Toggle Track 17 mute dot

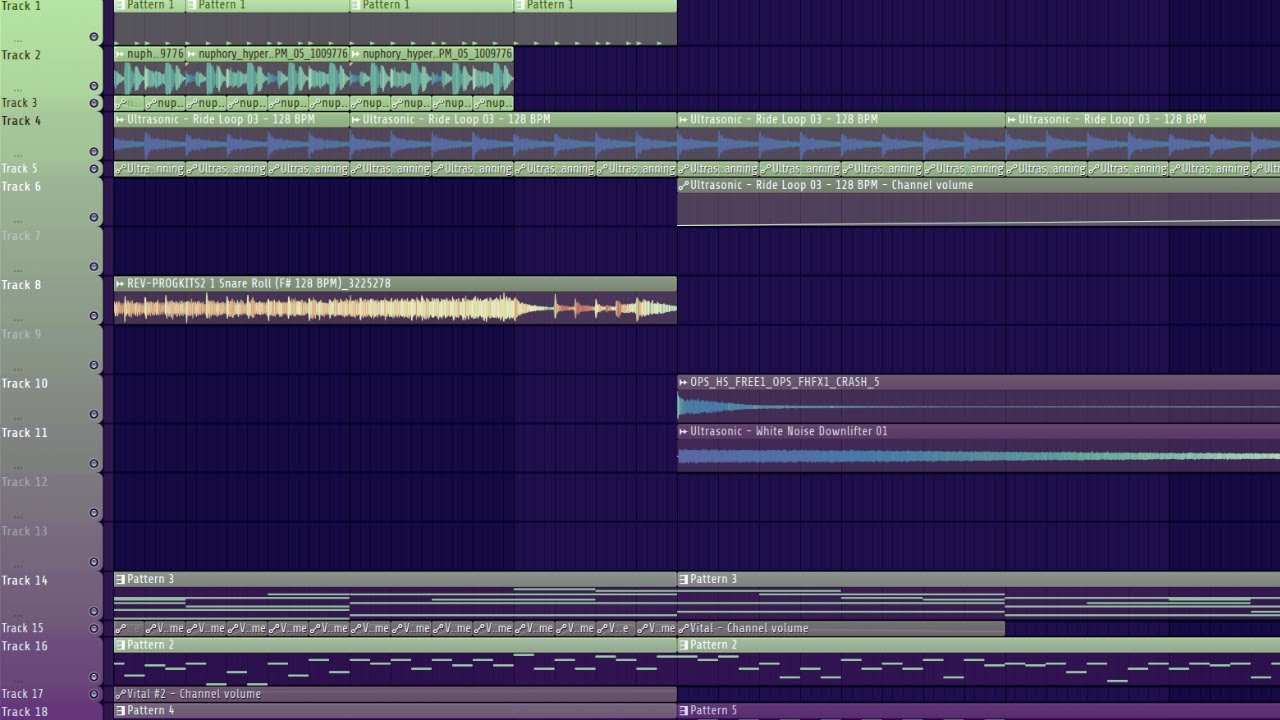(94, 694)
